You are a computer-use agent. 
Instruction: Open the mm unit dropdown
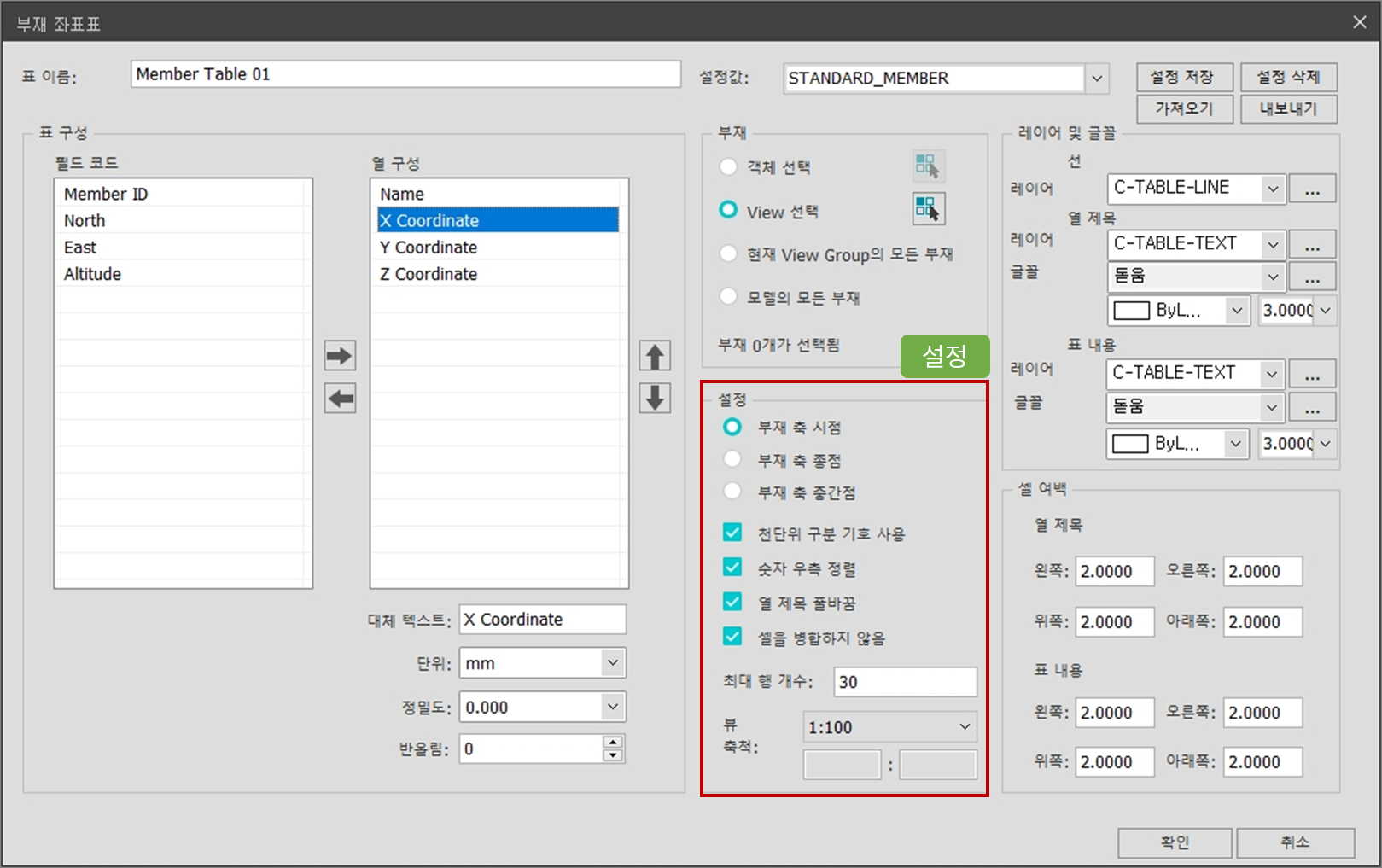coord(612,663)
